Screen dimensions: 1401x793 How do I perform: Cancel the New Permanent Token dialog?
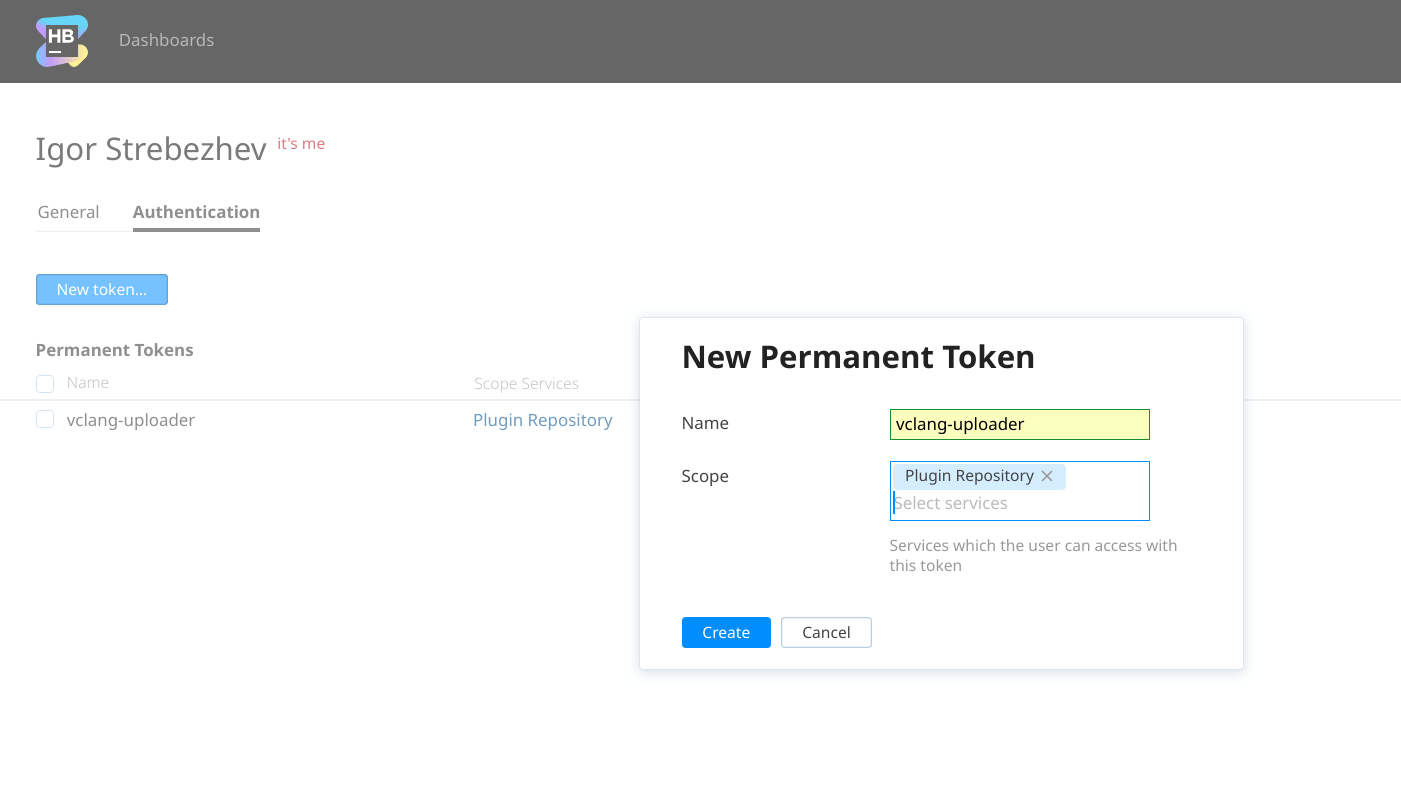826,632
